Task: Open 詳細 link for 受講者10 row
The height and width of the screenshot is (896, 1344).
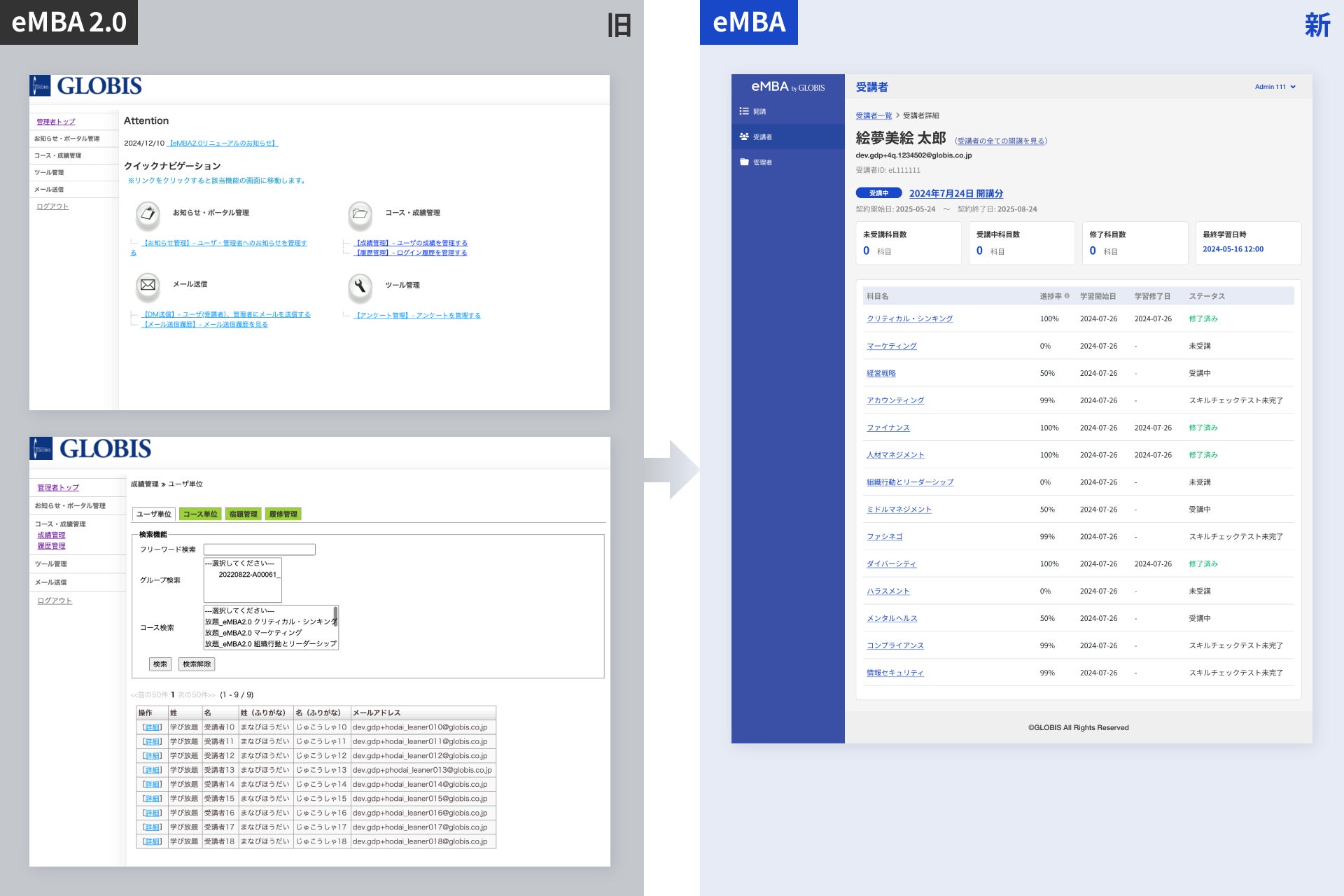Action: click(x=152, y=727)
